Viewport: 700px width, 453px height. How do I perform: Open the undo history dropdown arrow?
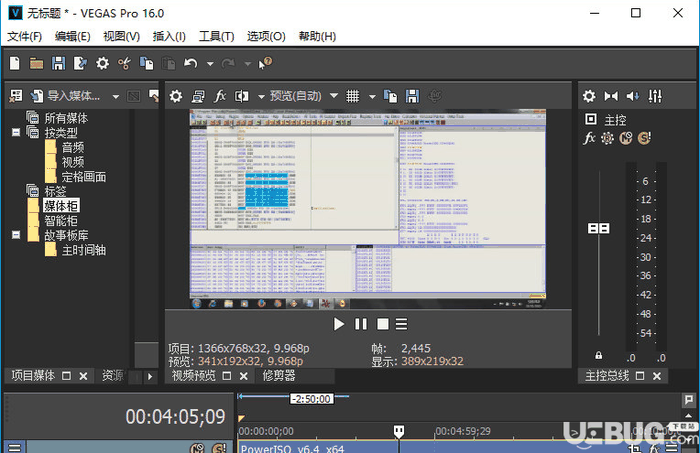coord(210,64)
